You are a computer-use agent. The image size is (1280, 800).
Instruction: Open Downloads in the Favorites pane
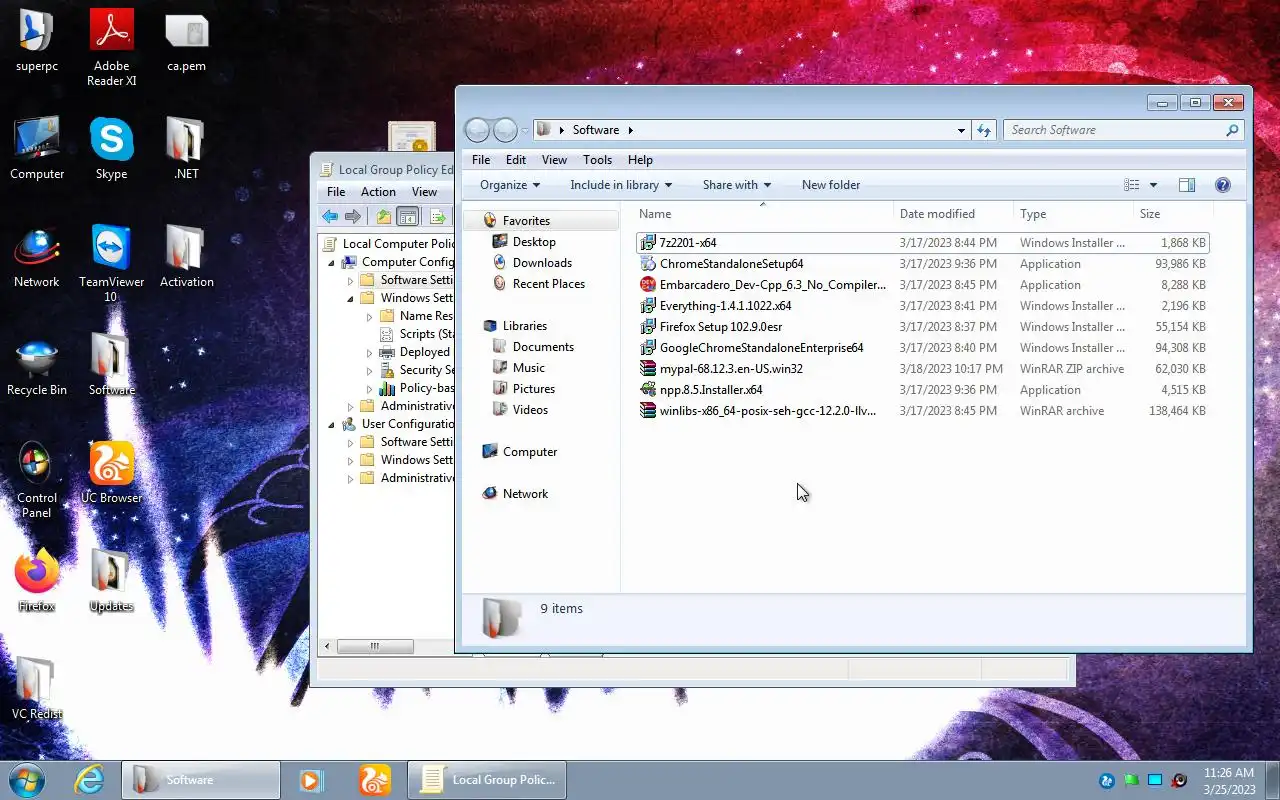(542, 263)
